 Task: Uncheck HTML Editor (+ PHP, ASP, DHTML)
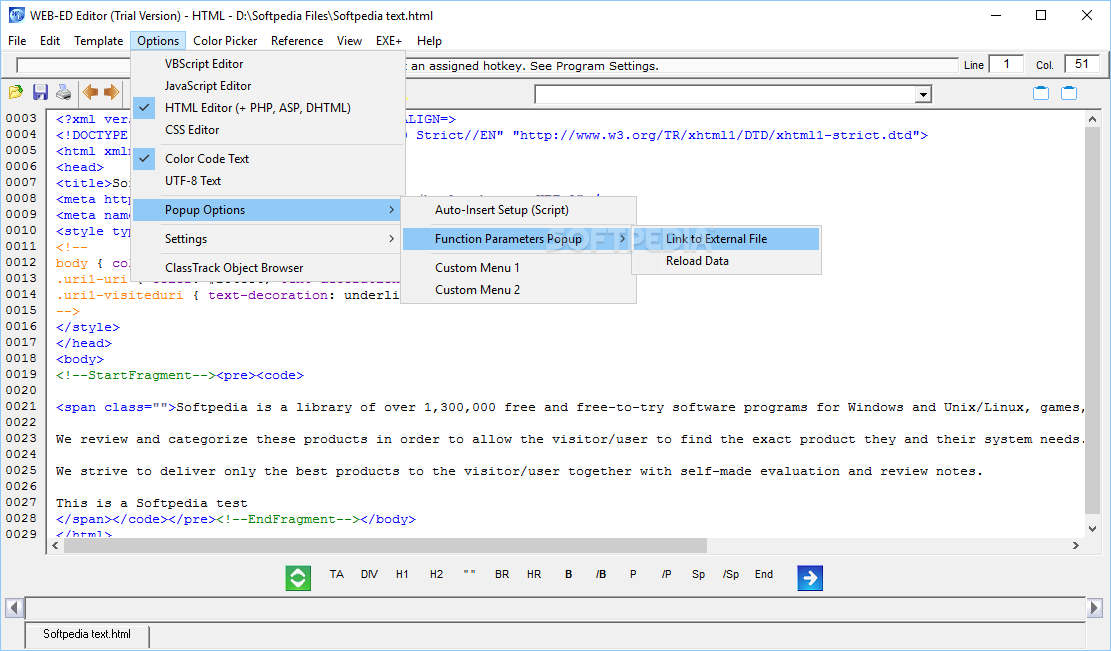click(268, 108)
